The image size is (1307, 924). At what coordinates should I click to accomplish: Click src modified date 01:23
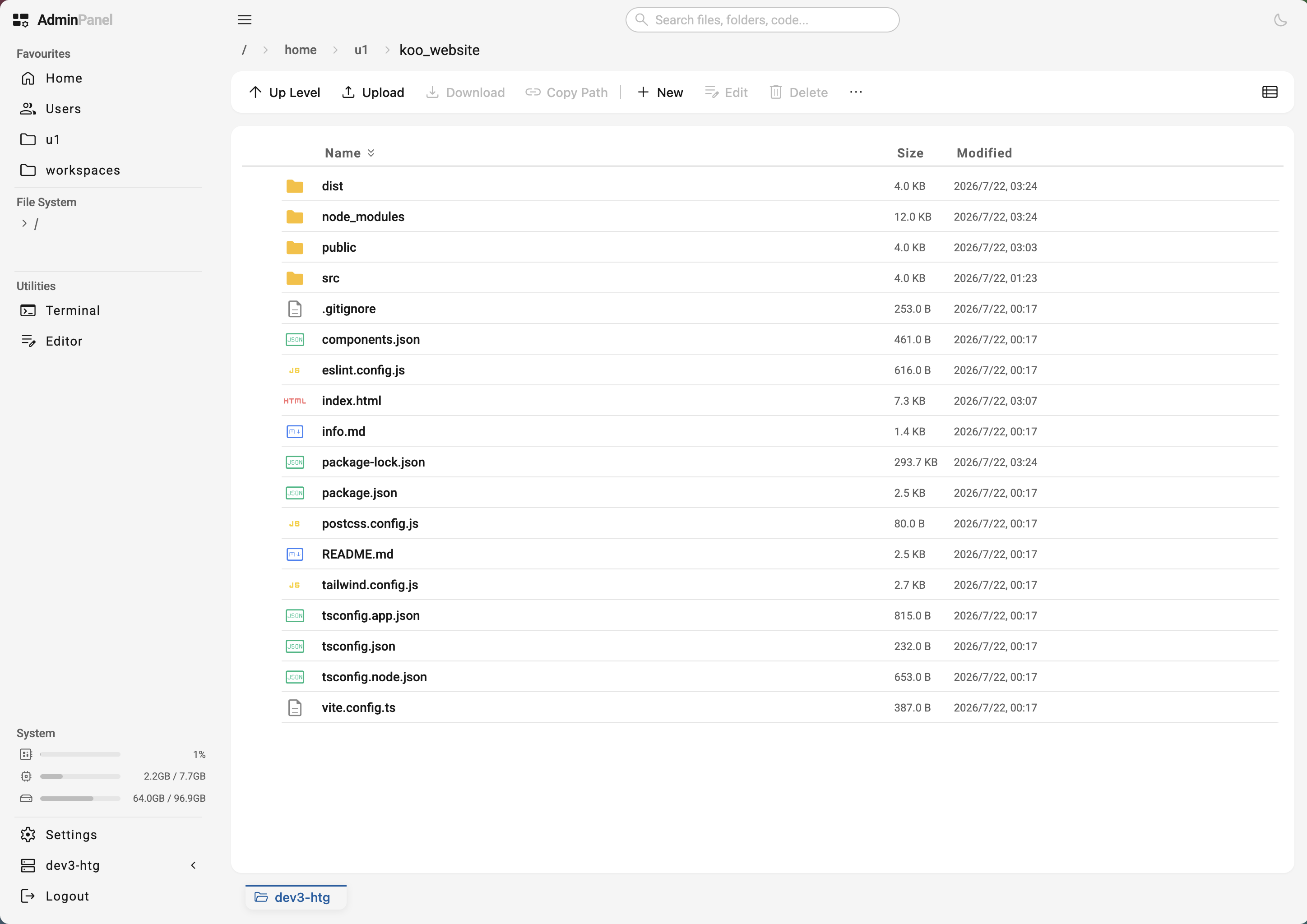tap(995, 278)
